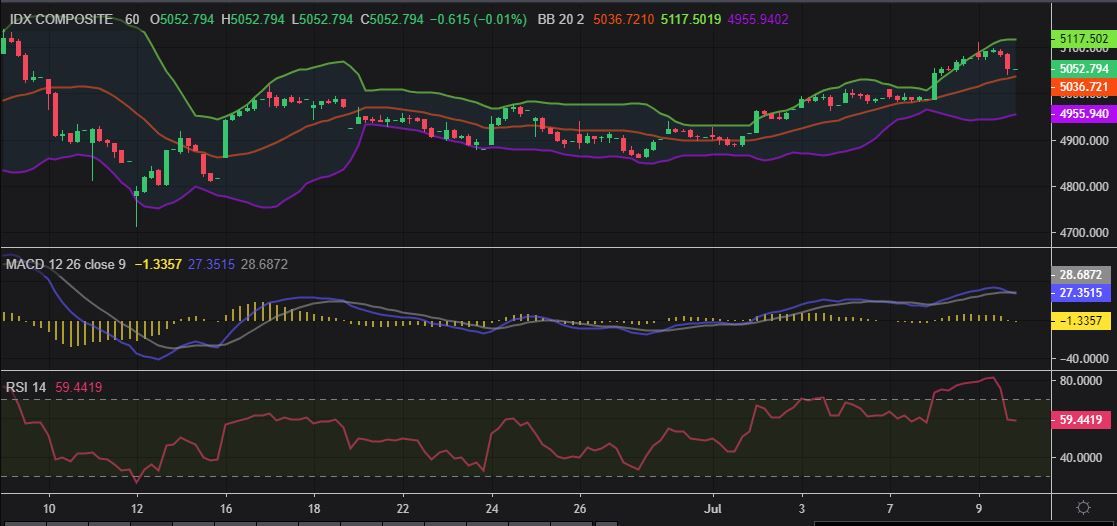1117x526 pixels.
Task: Click date 22 on the time axis
Action: click(x=403, y=507)
